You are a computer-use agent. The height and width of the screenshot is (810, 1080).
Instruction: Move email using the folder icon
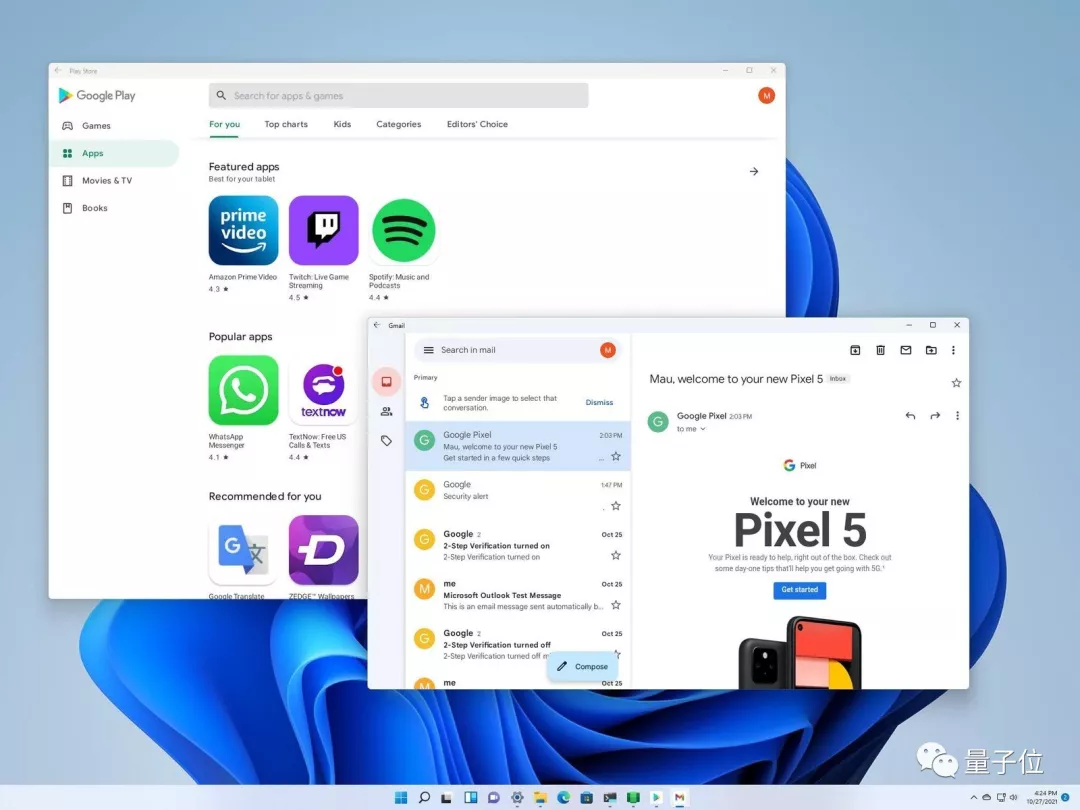tap(931, 350)
